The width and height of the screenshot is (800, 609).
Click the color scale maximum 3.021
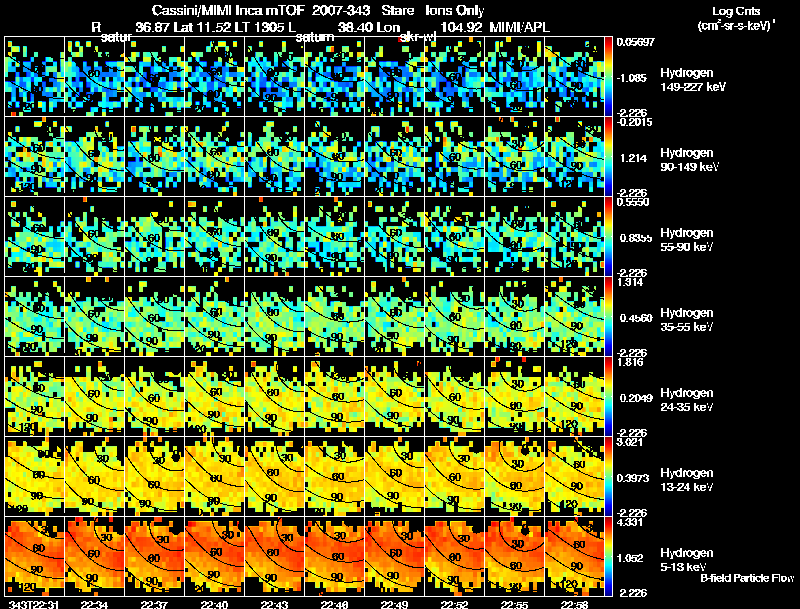pyautogui.click(x=630, y=443)
